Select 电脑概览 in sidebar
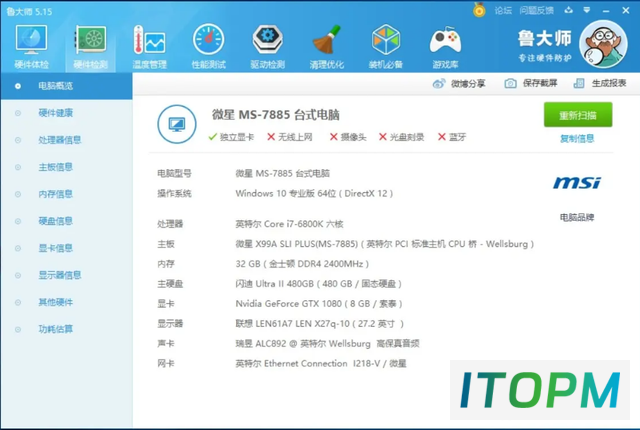This screenshot has height=430, width=640. click(x=66, y=86)
